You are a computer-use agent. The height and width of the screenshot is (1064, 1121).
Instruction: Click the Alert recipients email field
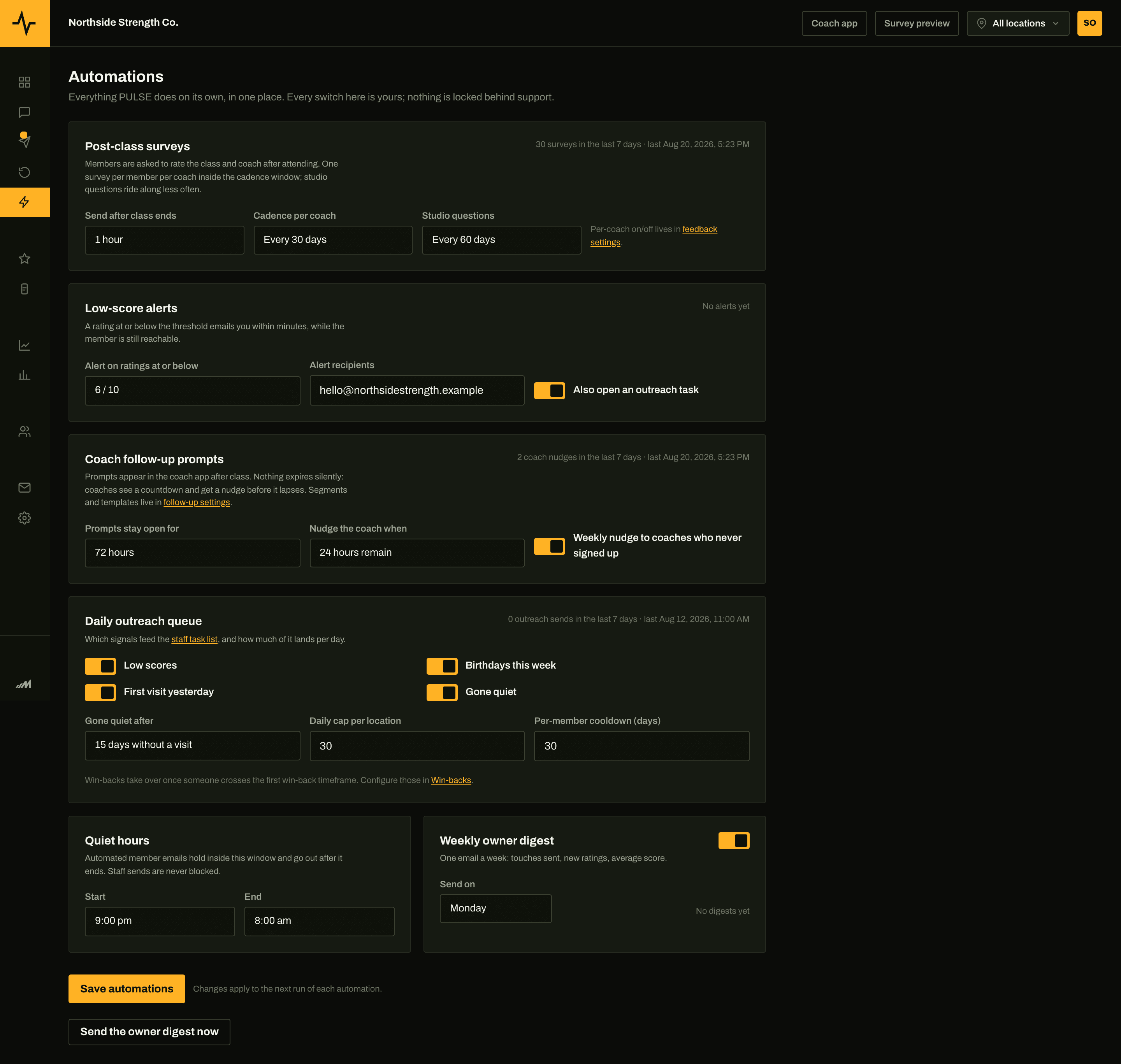417,390
